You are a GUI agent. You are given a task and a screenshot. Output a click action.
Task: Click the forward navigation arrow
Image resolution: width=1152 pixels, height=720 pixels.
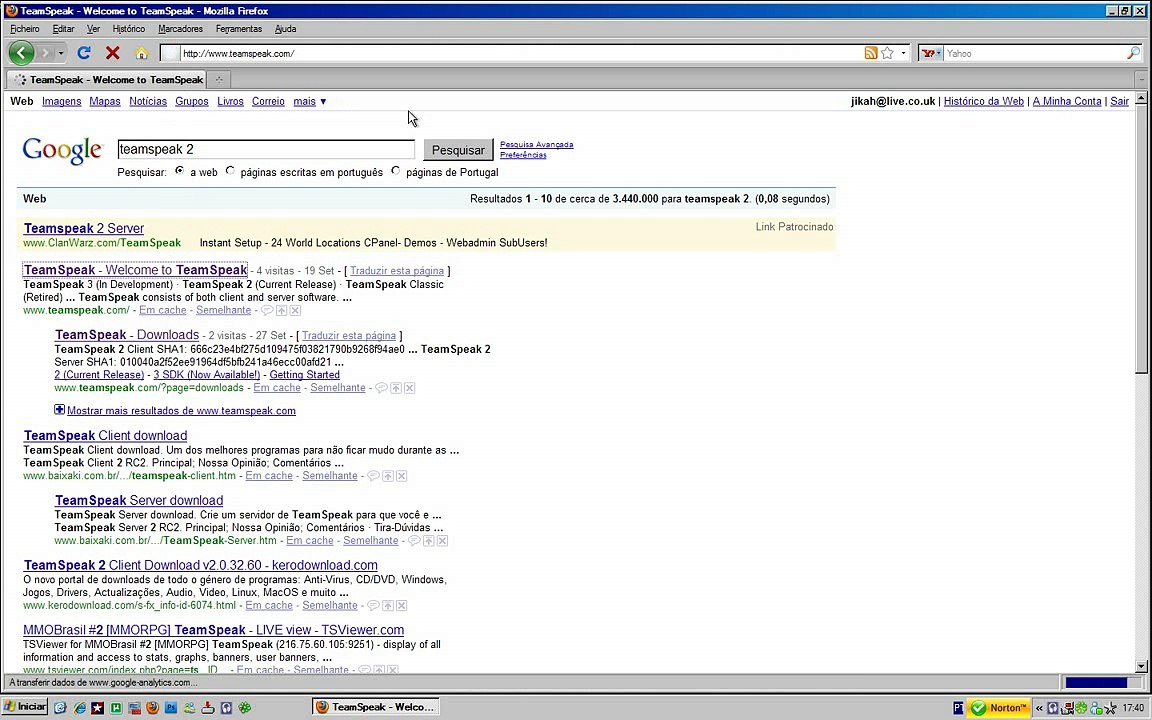tap(45, 53)
